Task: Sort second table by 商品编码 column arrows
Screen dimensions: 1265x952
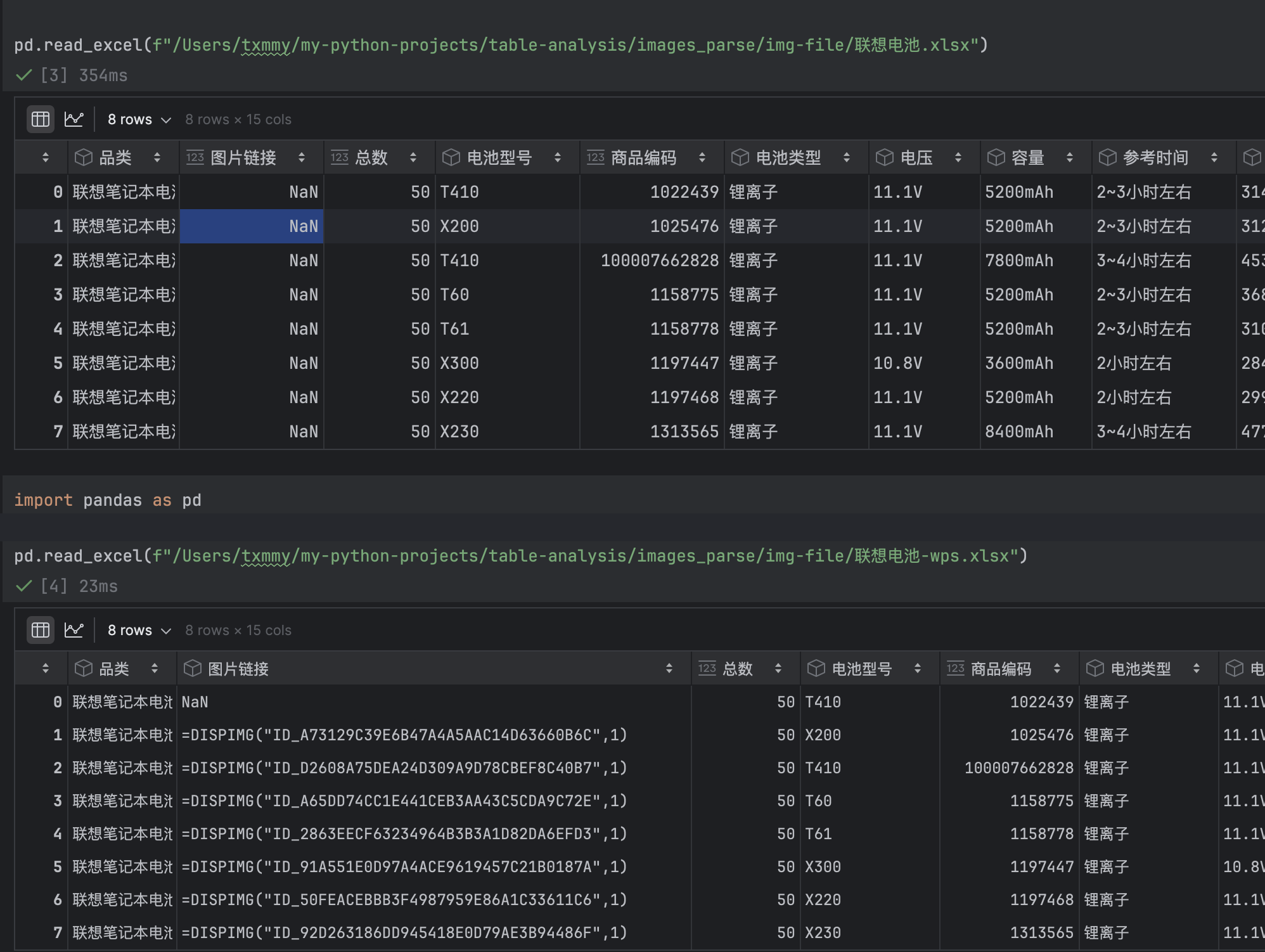Action: (1056, 669)
